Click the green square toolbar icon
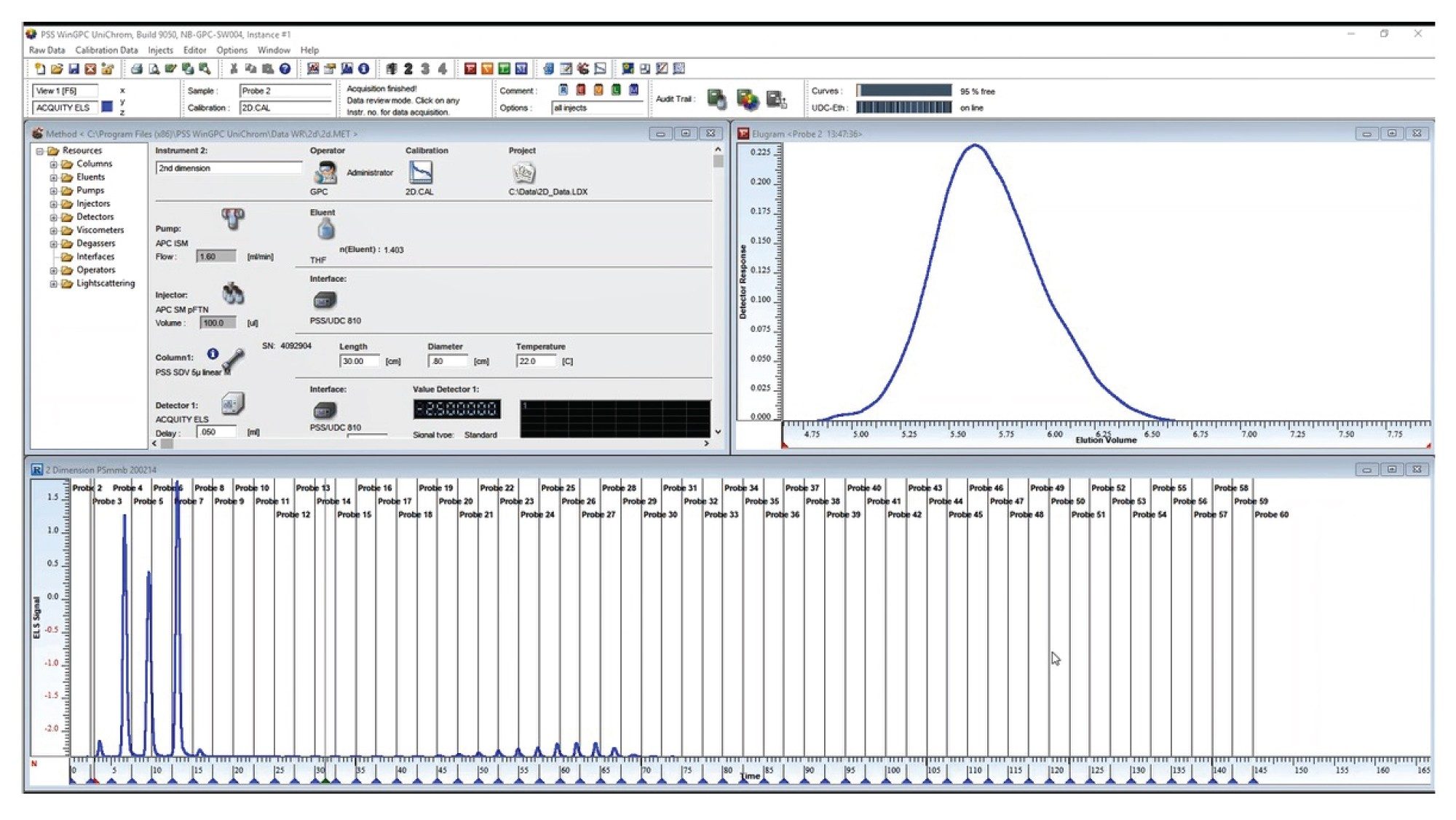1456x820 pixels. coord(504,68)
